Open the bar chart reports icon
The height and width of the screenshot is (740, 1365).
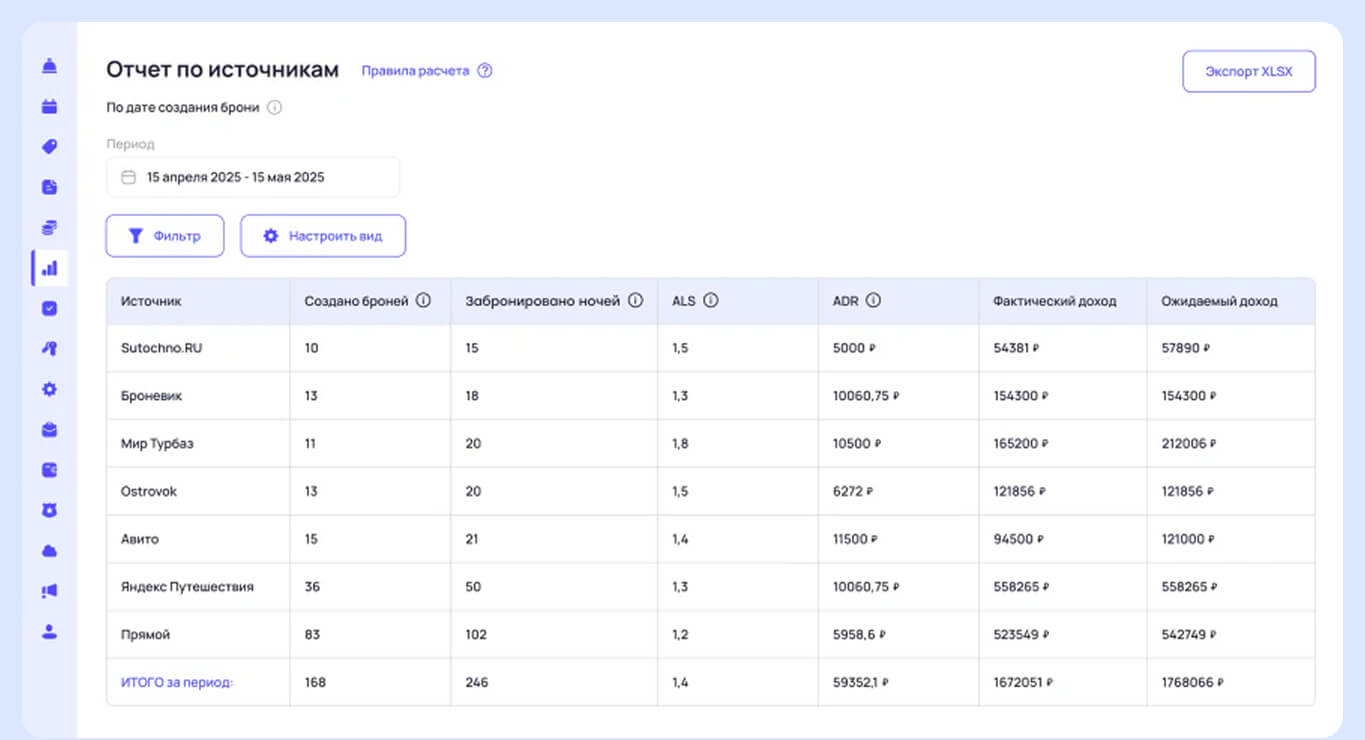point(50,268)
